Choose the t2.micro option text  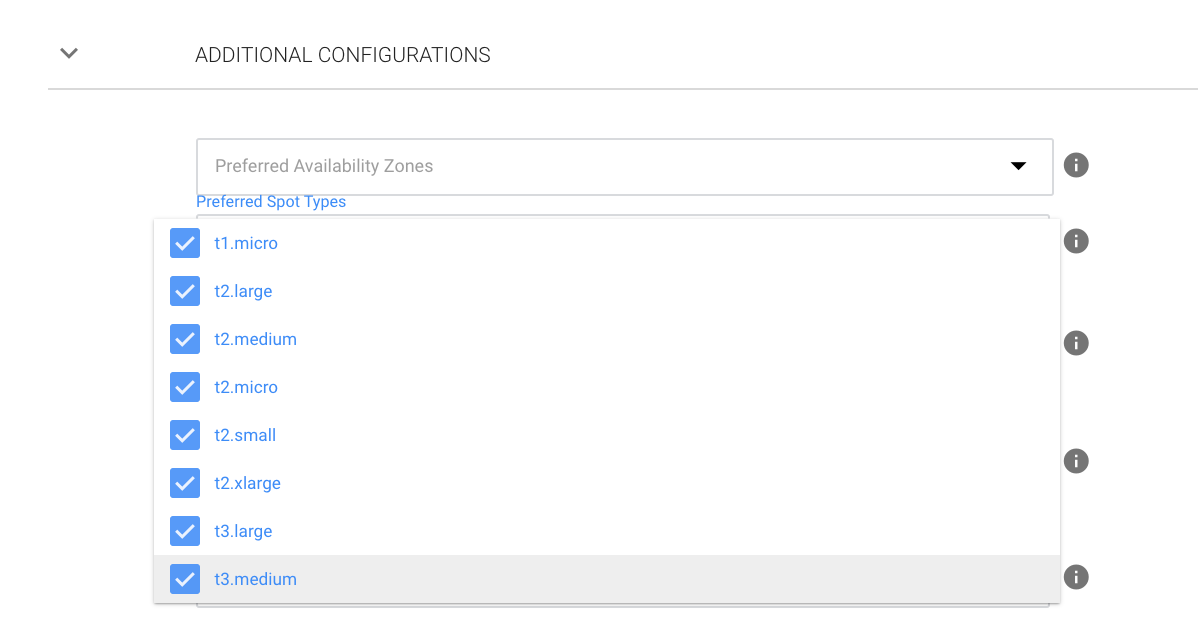246,387
